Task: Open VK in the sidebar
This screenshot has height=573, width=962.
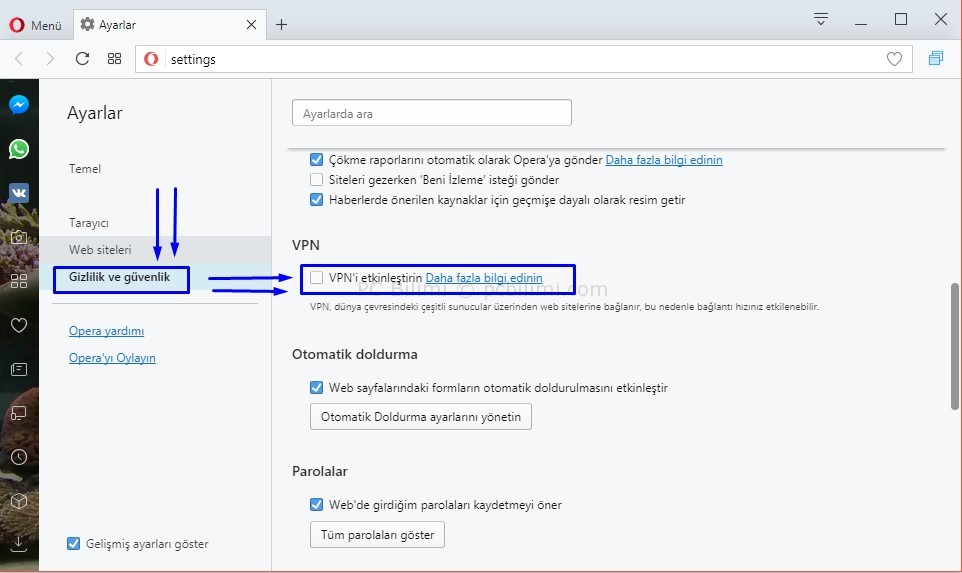Action: click(x=19, y=193)
